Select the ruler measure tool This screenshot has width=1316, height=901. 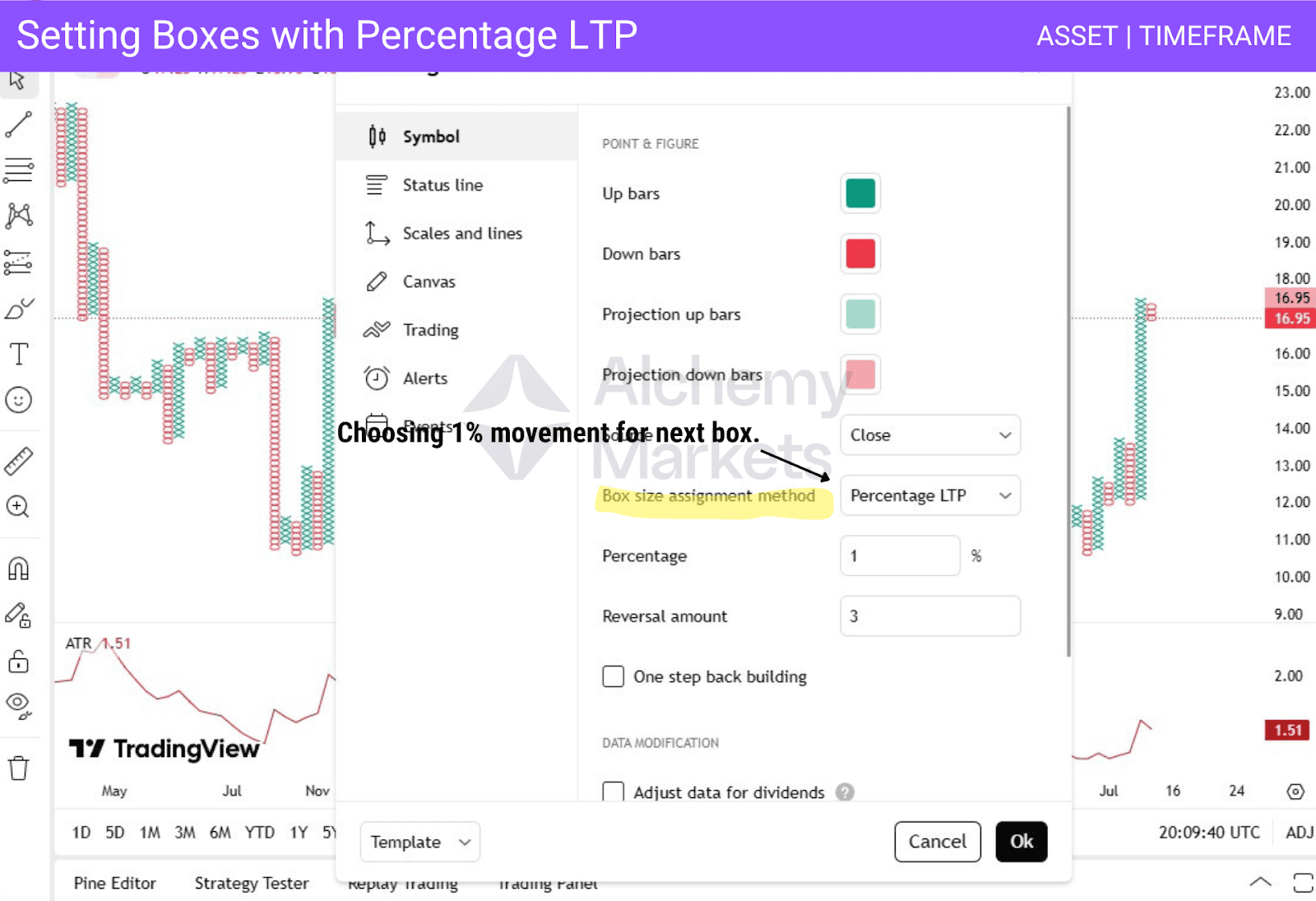(18, 462)
